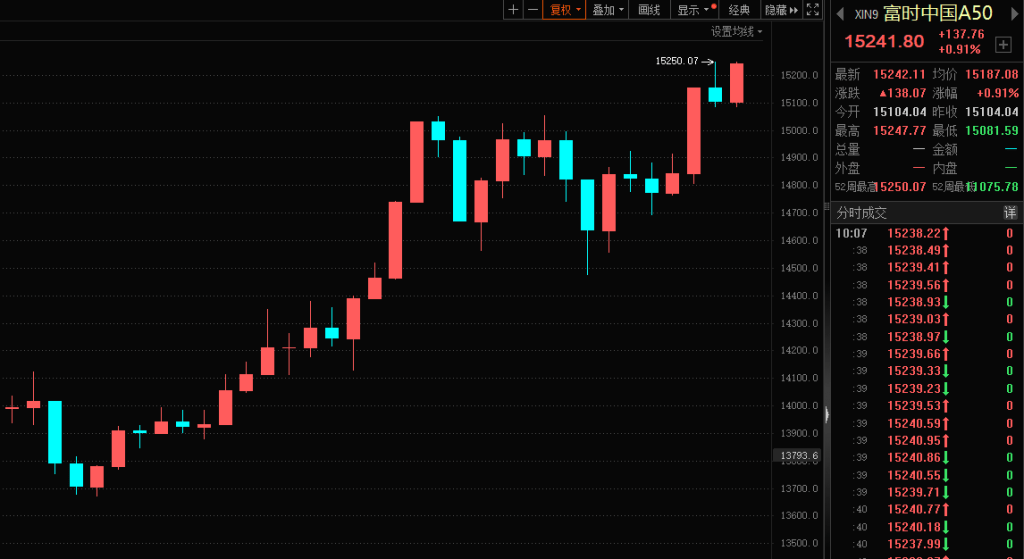This screenshot has height=559, width=1024.
Task: Select the tick row priced 15238.49
Action: (x=925, y=250)
